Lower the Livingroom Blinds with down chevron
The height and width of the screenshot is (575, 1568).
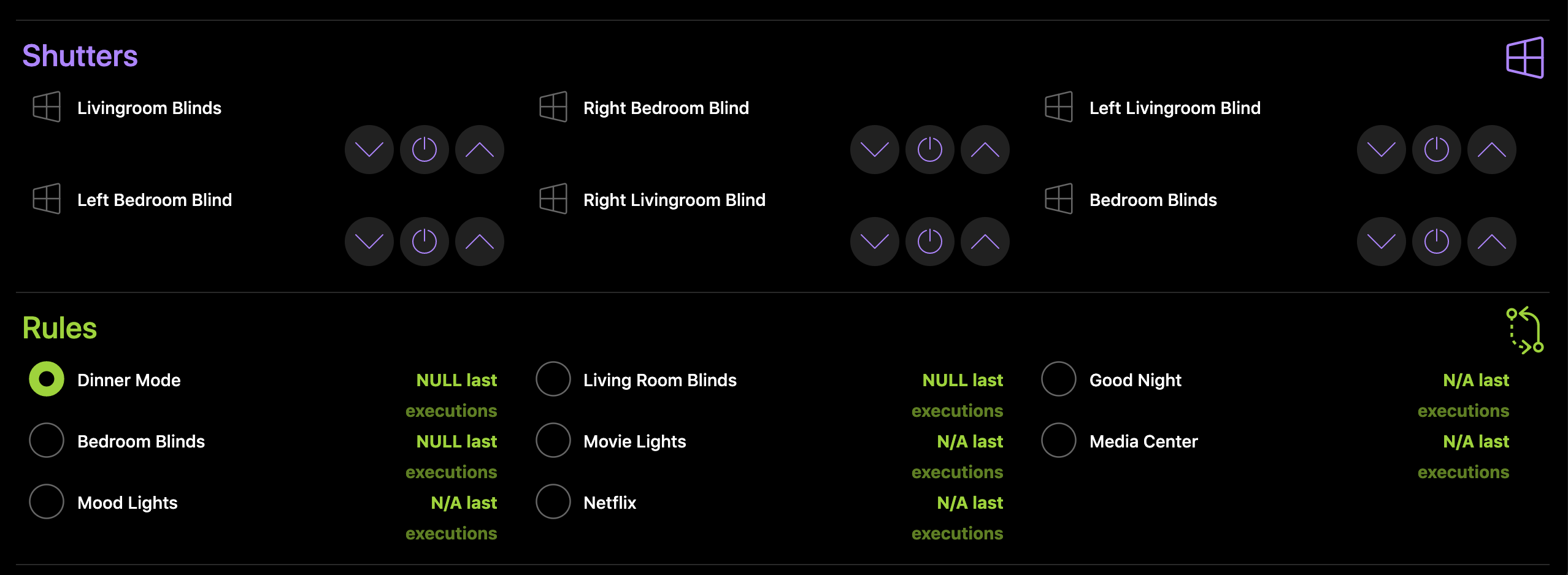(x=369, y=150)
